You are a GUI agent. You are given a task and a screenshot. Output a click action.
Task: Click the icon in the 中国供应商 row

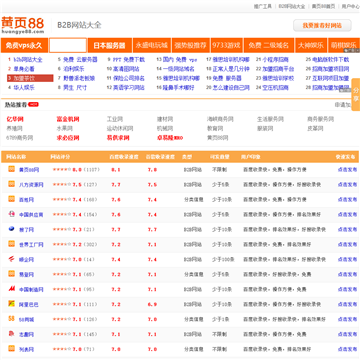click(12, 214)
